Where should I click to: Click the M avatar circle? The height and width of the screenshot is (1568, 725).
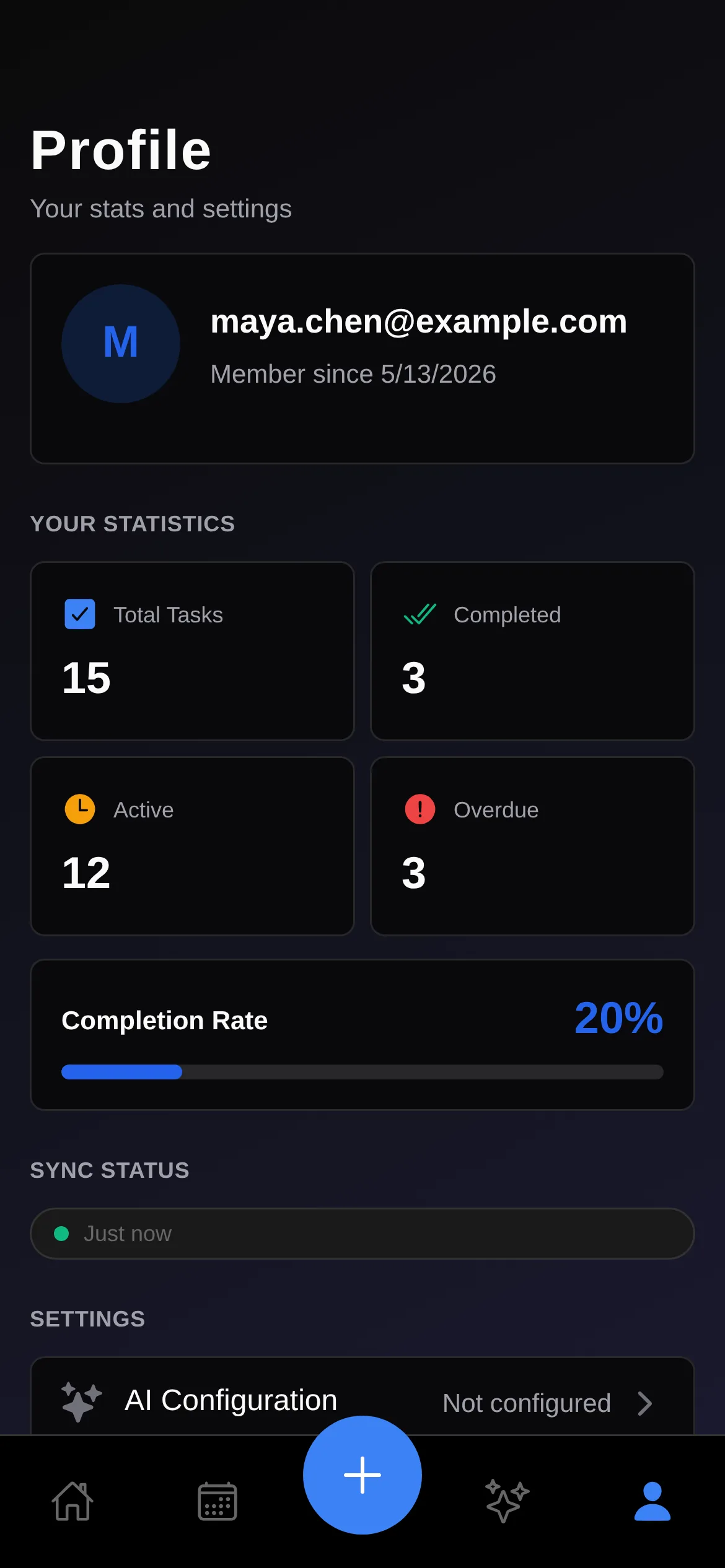point(121,344)
